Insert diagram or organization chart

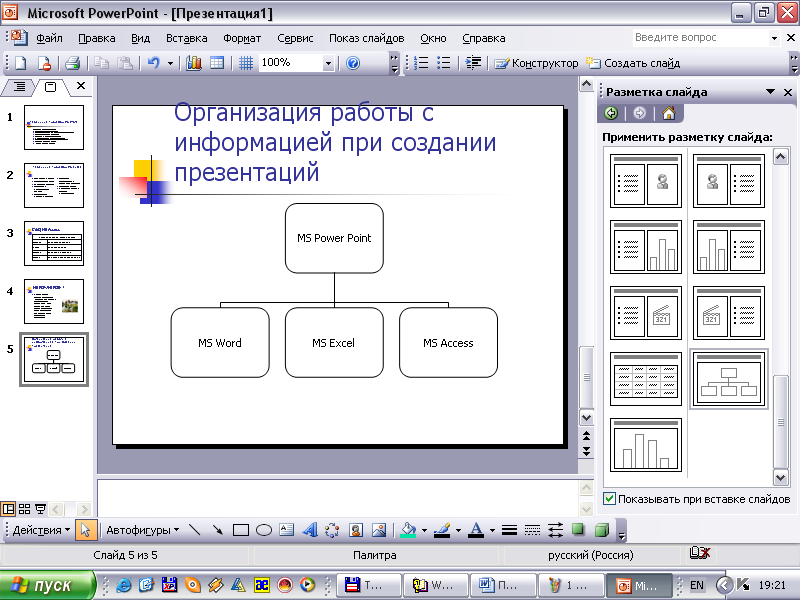click(x=332, y=530)
